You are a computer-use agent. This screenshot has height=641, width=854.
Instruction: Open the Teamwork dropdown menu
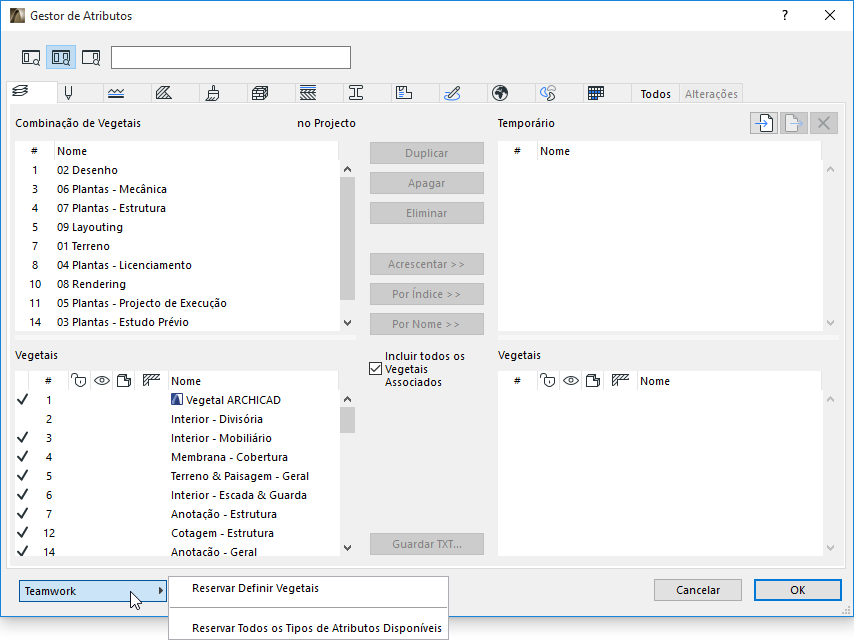pyautogui.click(x=93, y=591)
